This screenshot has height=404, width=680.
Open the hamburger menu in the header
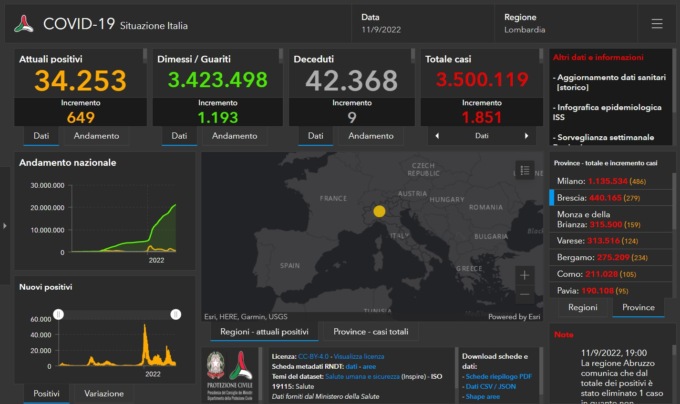pyautogui.click(x=656, y=24)
